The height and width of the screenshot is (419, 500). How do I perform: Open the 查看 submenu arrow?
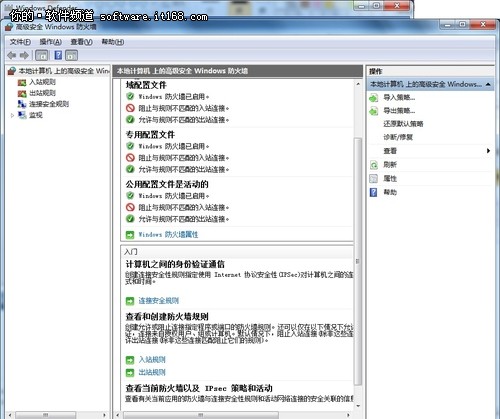tap(488, 151)
